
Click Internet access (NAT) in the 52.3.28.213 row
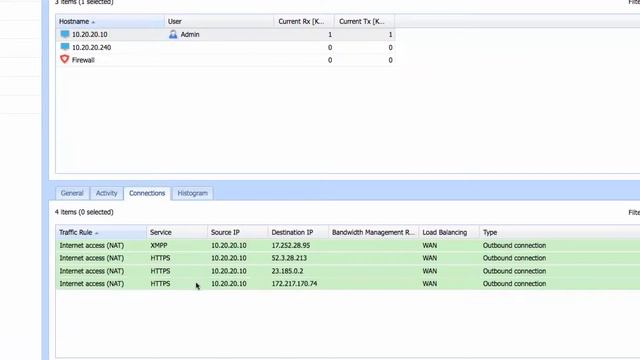click(x=92, y=258)
